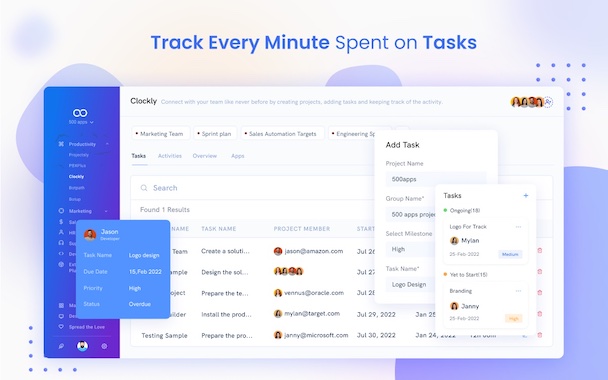
Task: Click the add member icon near header avatars
Action: point(548,102)
